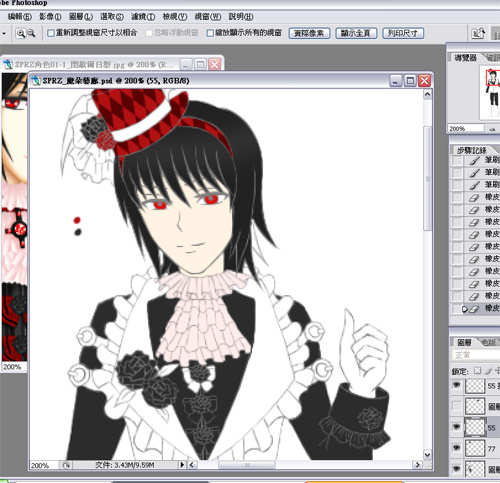This screenshot has height=483, width=500.
Task: Open the 視窗(W) menu
Action: click(x=207, y=16)
